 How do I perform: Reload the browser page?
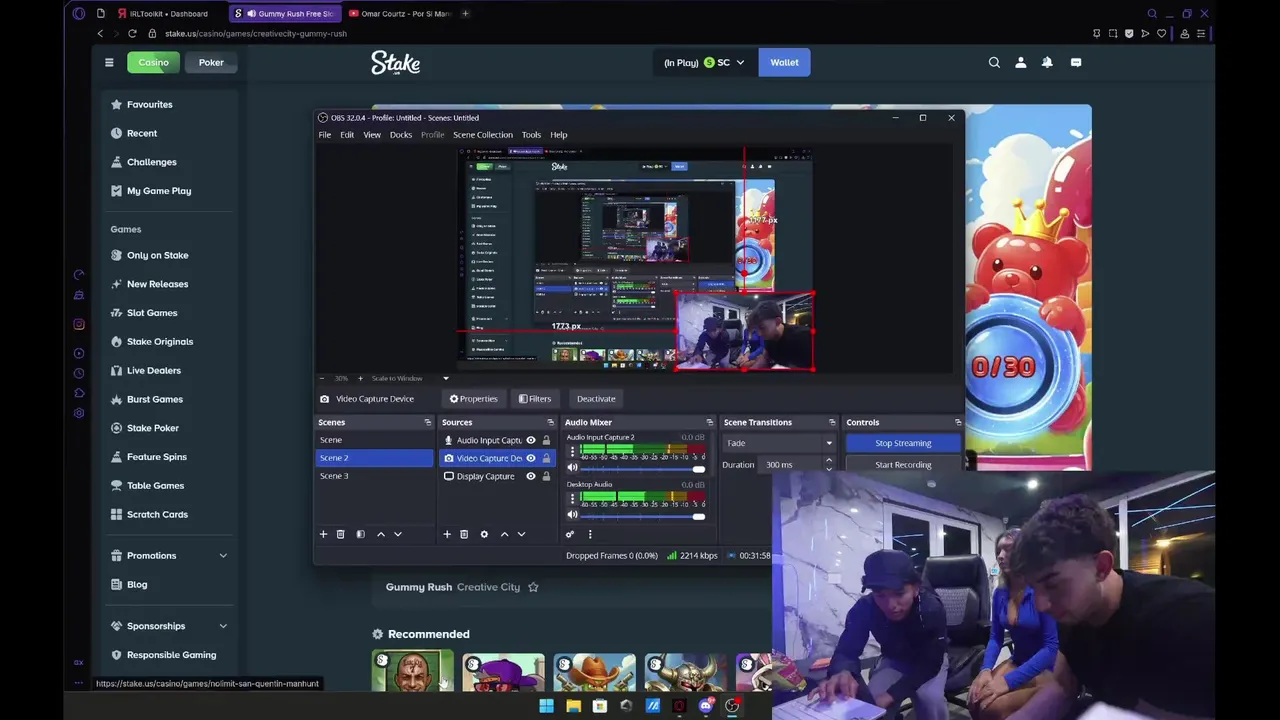pos(132,33)
